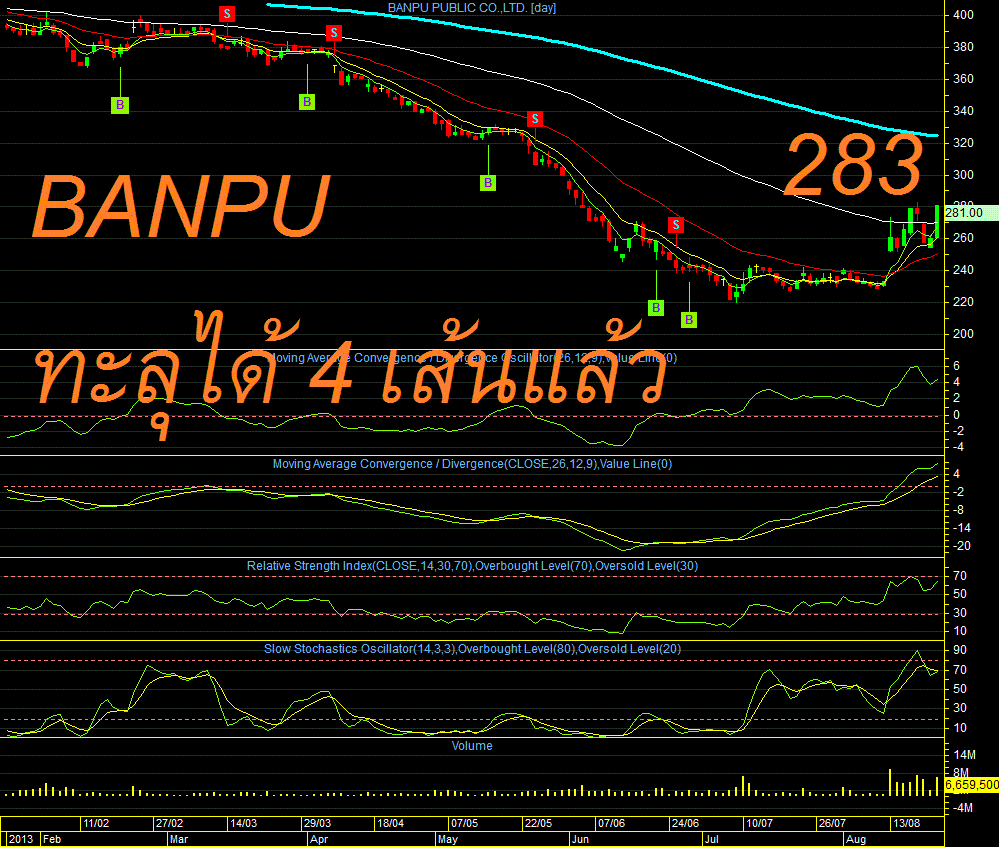Click the S sell marker in early May
This screenshot has height=847, width=999.
pos(535,119)
